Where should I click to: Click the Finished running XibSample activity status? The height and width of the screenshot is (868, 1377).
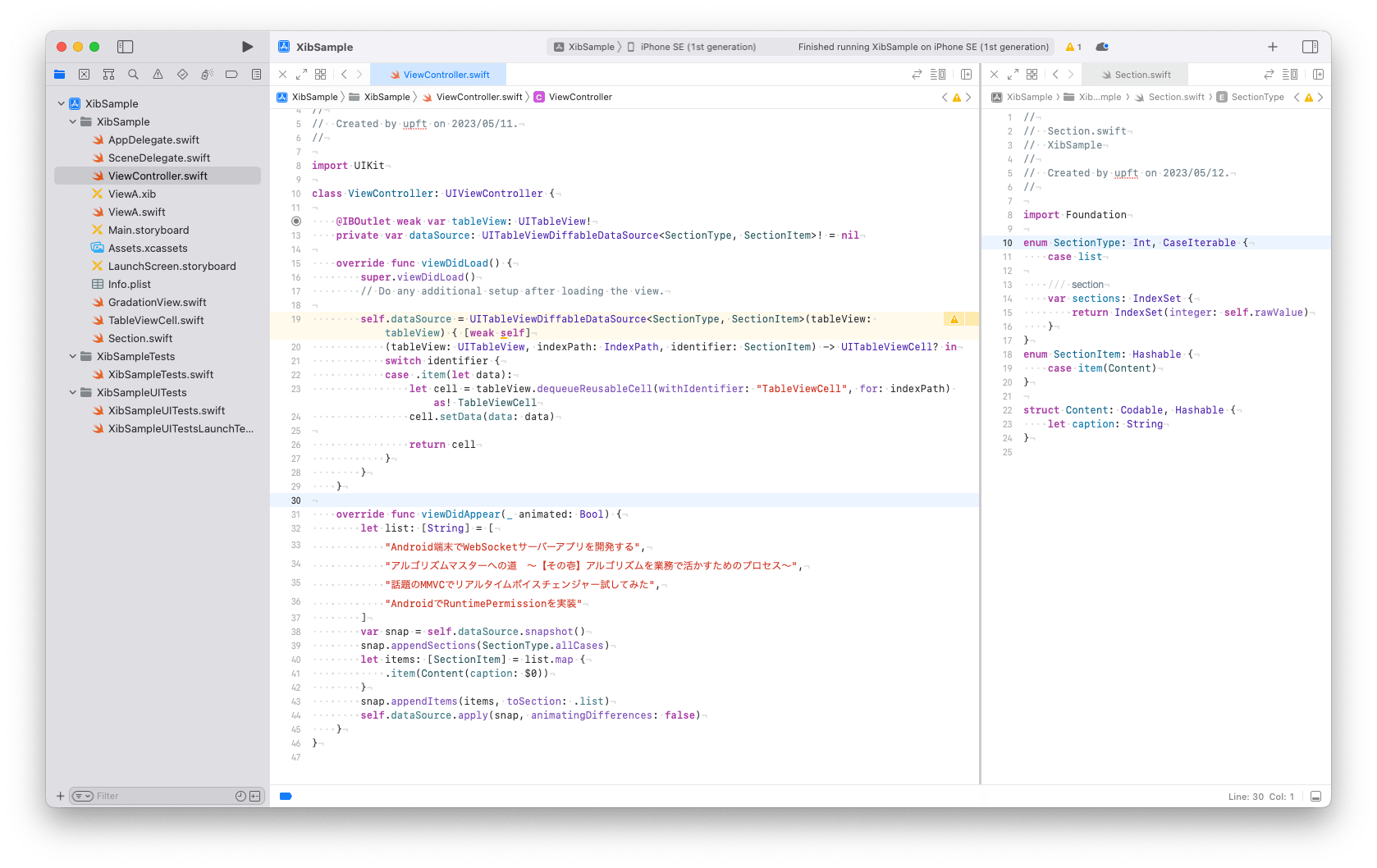923,47
